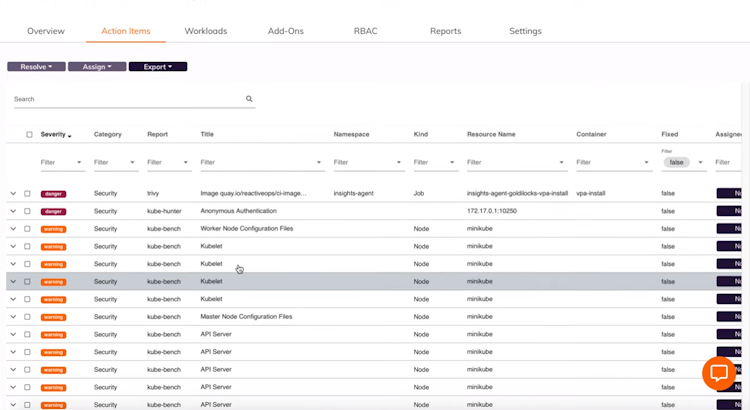The image size is (750, 410).
Task: Open the Export dropdown menu
Action: [158, 67]
